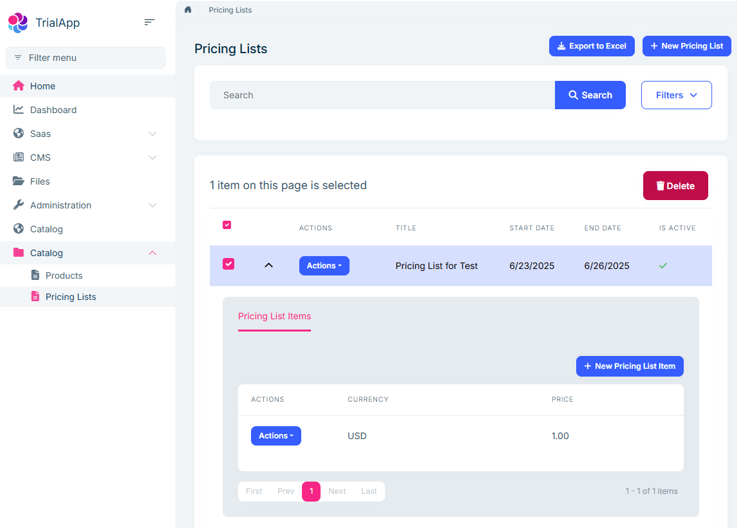Viewport: 737px width, 528px height.
Task: Open the Filters dropdown
Action: 676,95
